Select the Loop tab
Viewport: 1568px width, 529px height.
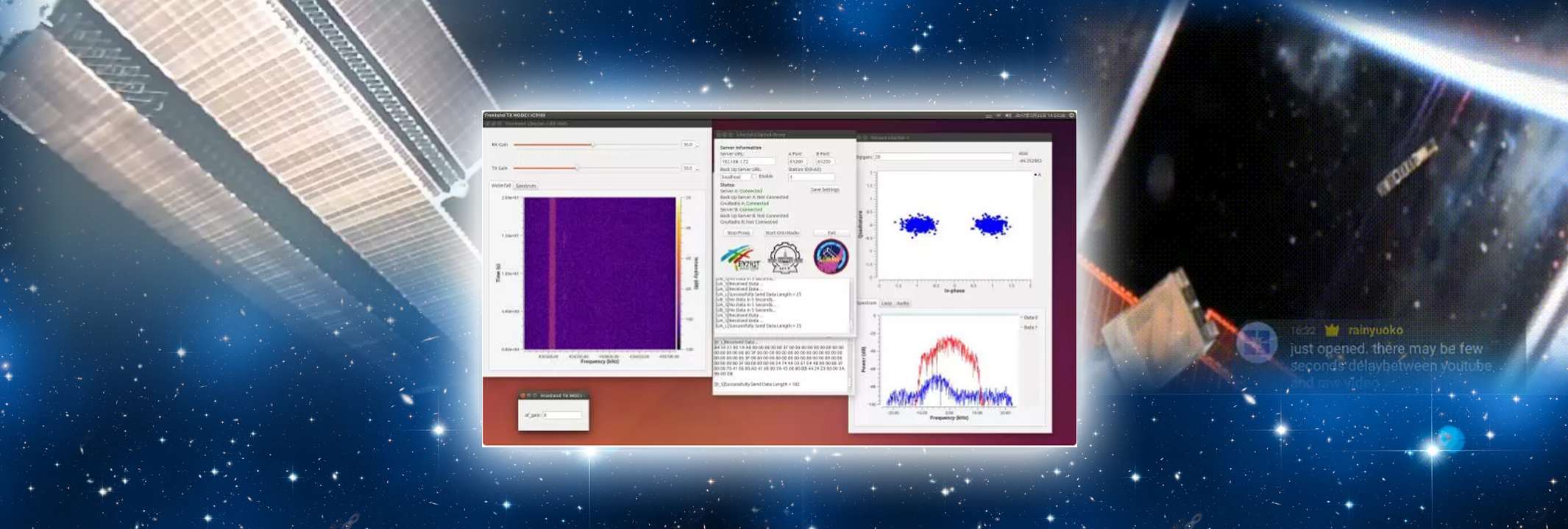(x=887, y=303)
